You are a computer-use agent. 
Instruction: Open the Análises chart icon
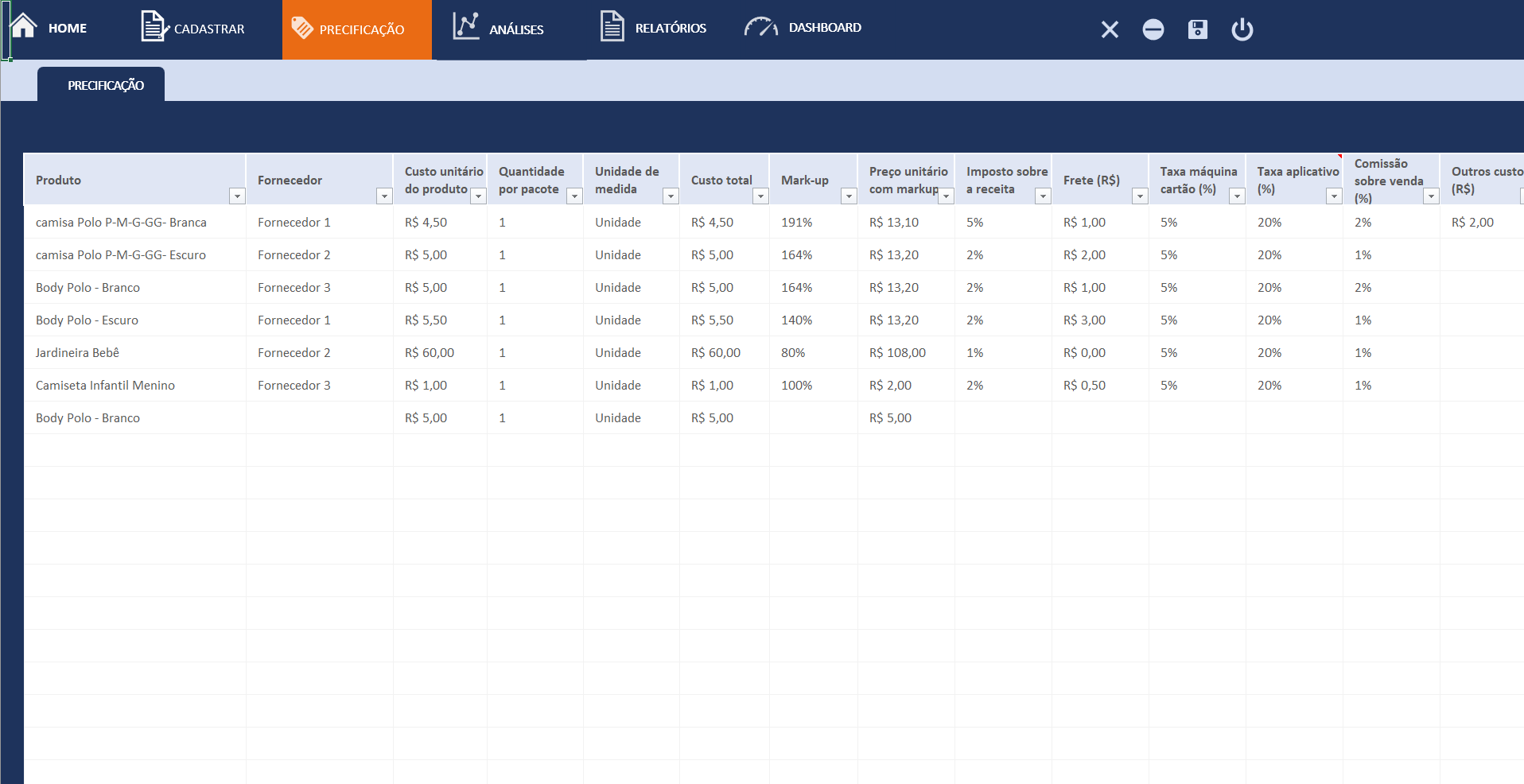[466, 26]
